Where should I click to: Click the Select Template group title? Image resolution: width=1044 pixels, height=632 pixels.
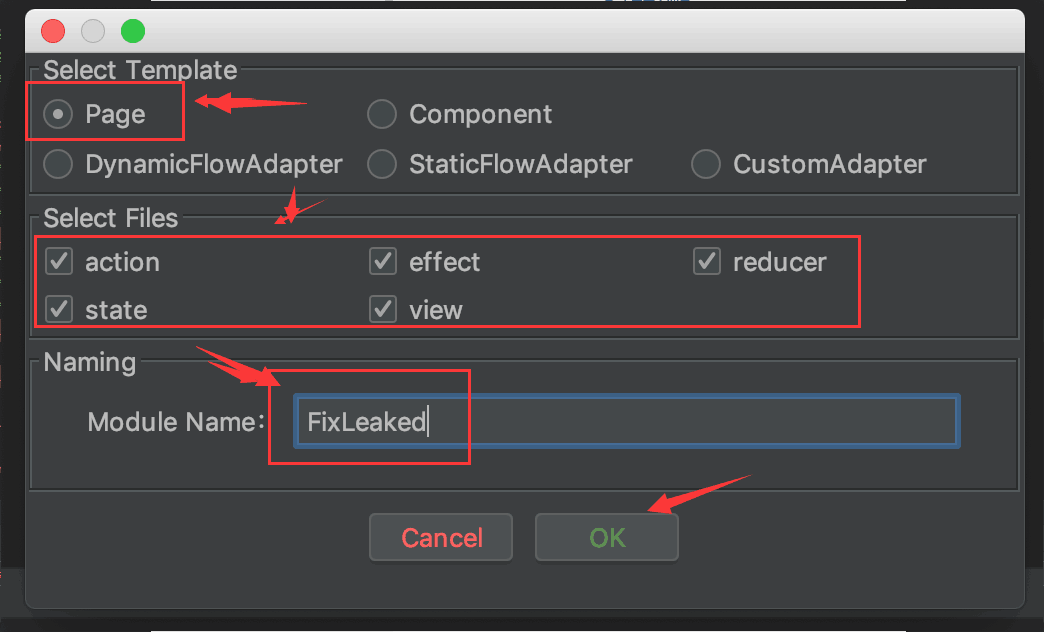click(x=140, y=70)
